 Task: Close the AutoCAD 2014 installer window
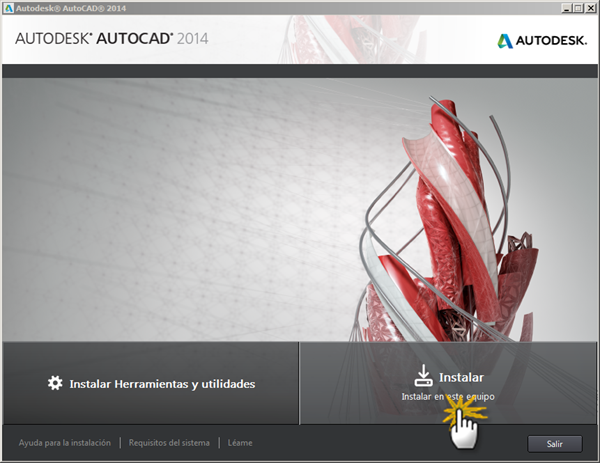point(590,8)
